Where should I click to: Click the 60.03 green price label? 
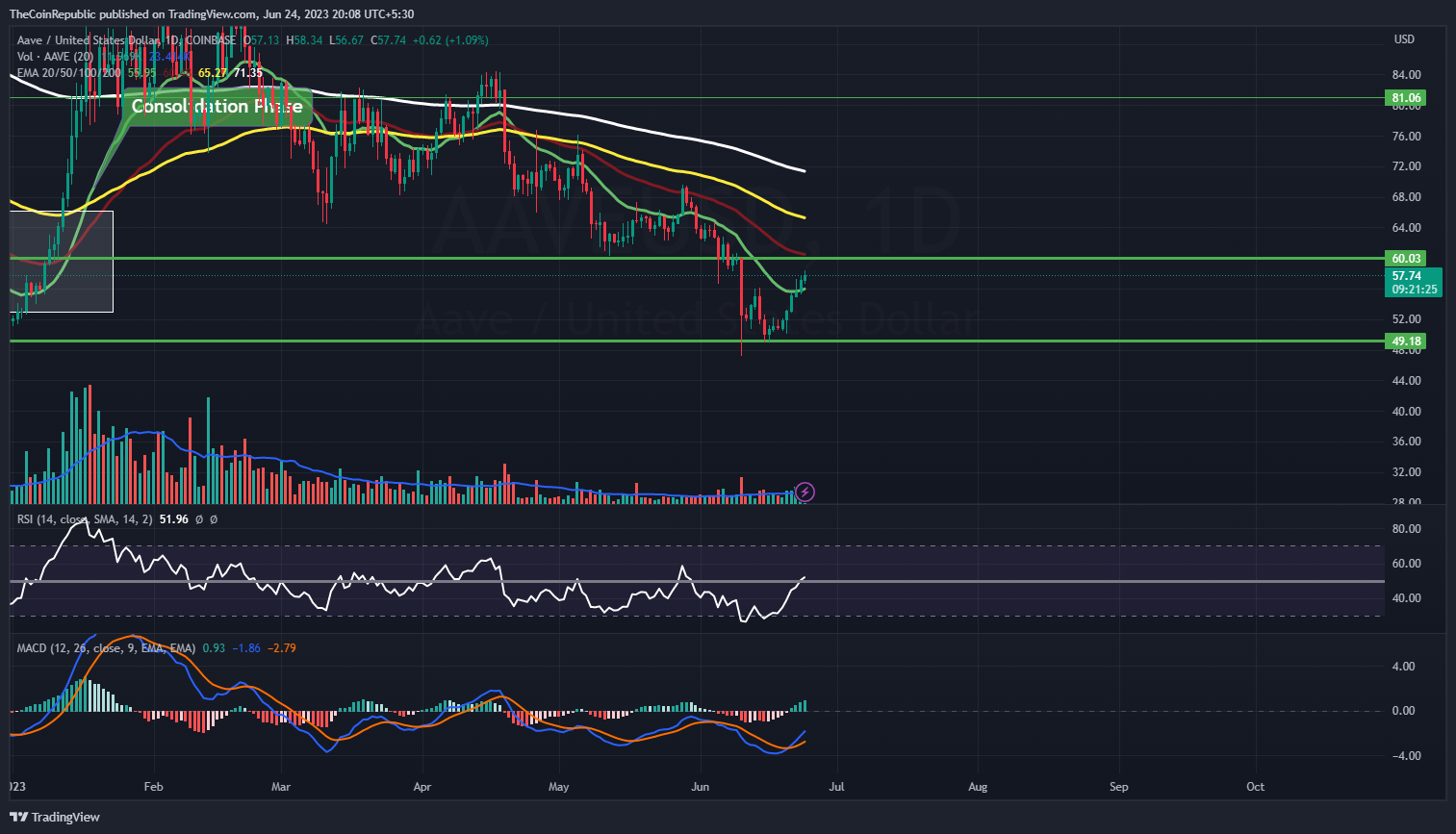coord(1406,259)
